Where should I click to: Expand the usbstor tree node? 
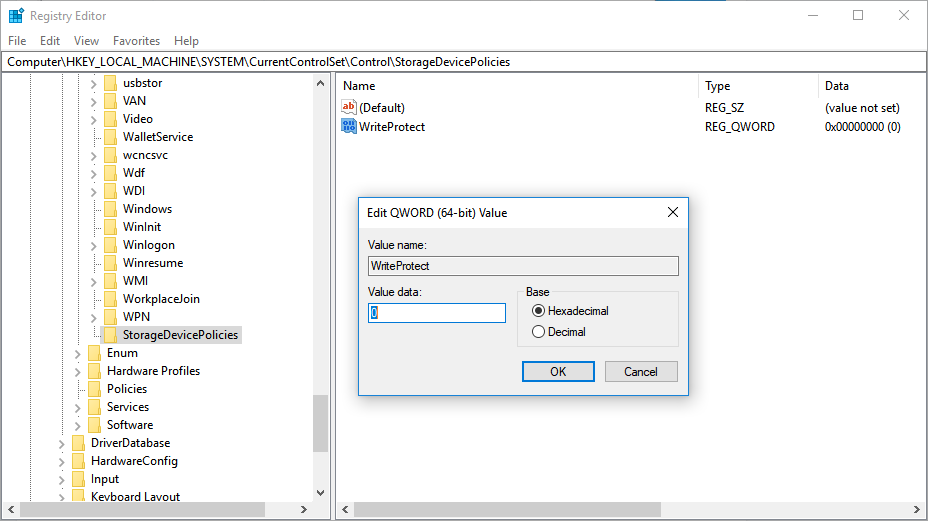click(x=94, y=83)
